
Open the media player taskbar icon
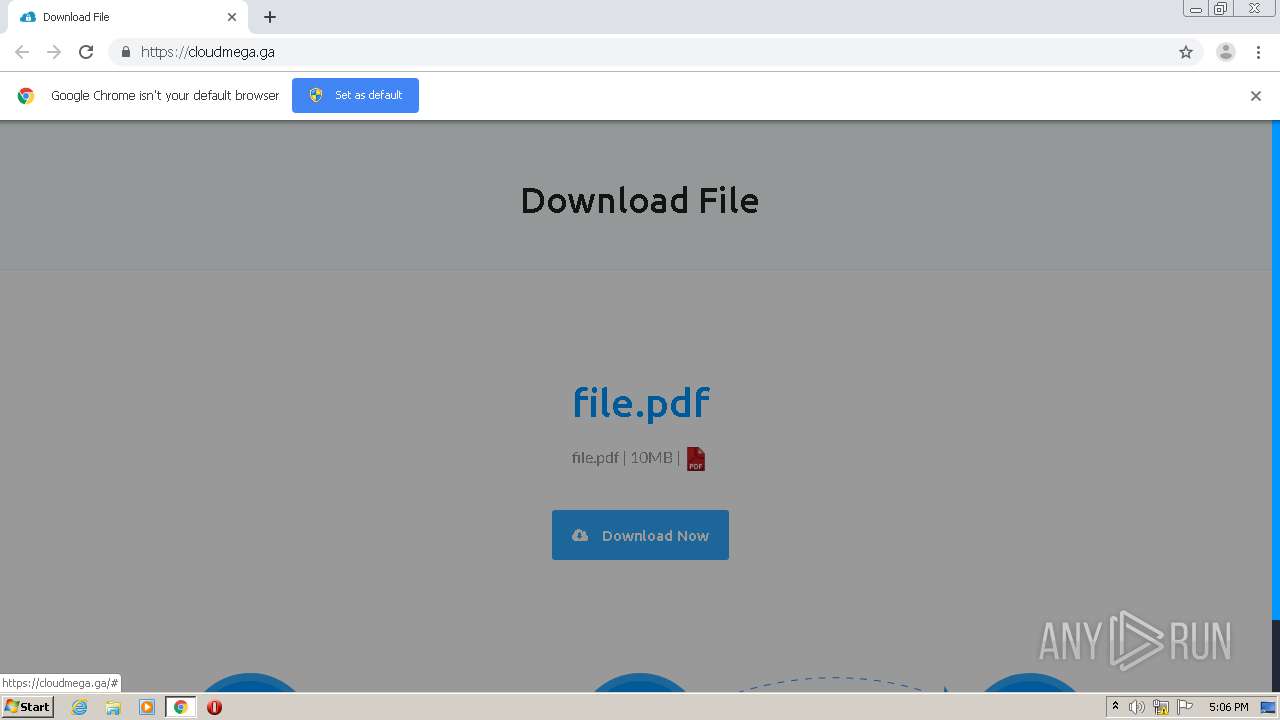coord(147,707)
